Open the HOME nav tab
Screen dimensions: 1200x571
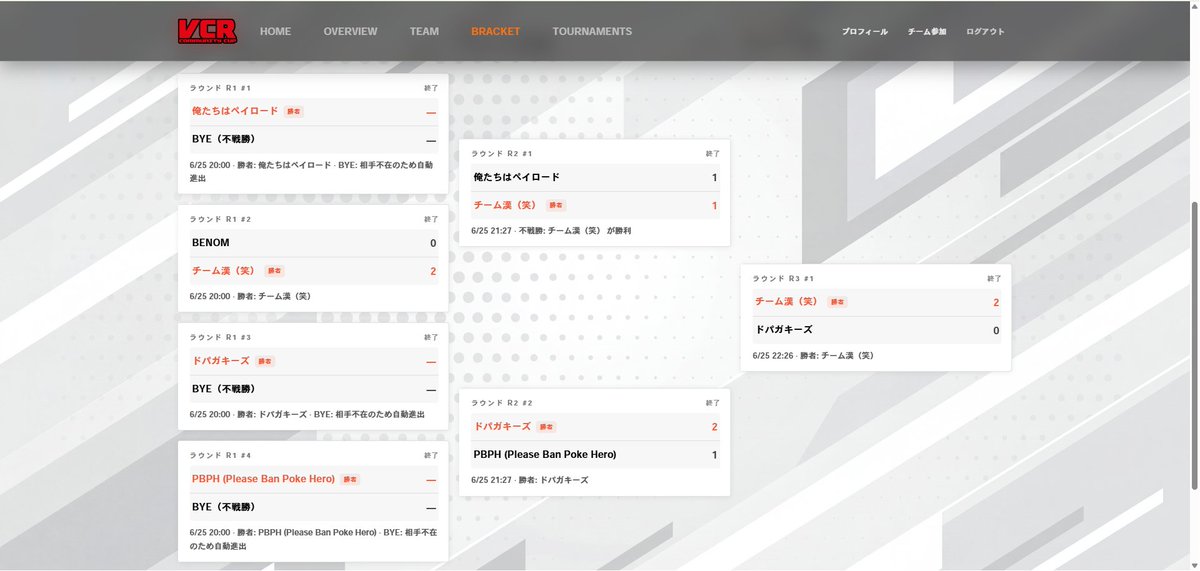[x=275, y=31]
